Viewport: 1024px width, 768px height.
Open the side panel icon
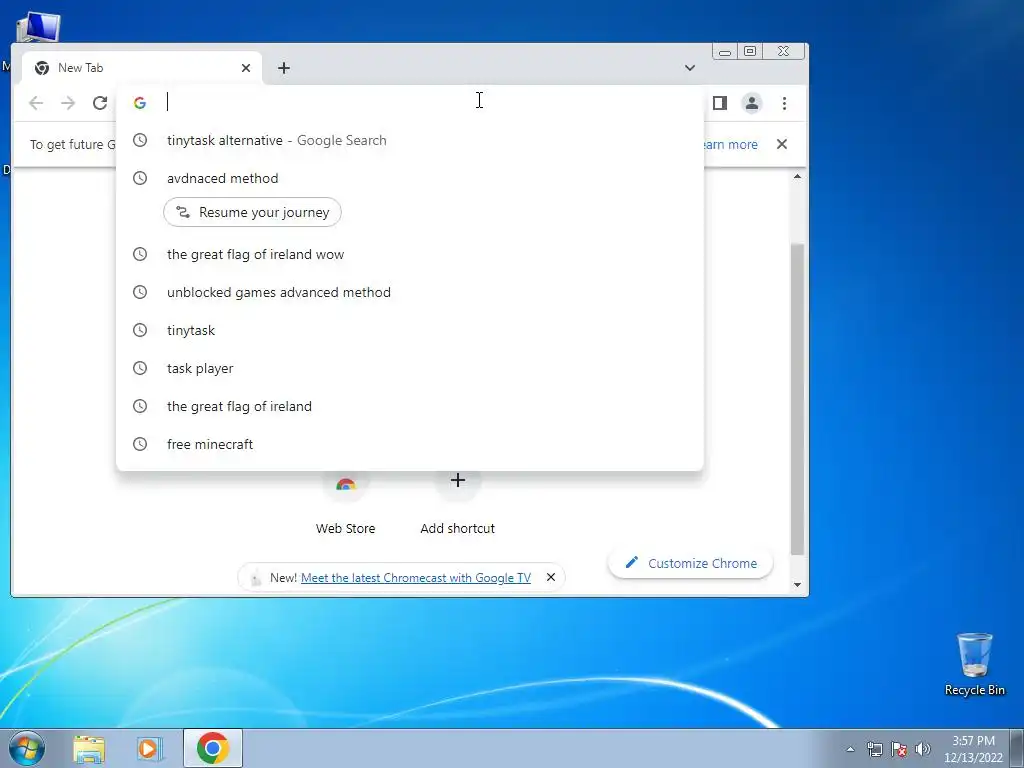pyautogui.click(x=720, y=103)
